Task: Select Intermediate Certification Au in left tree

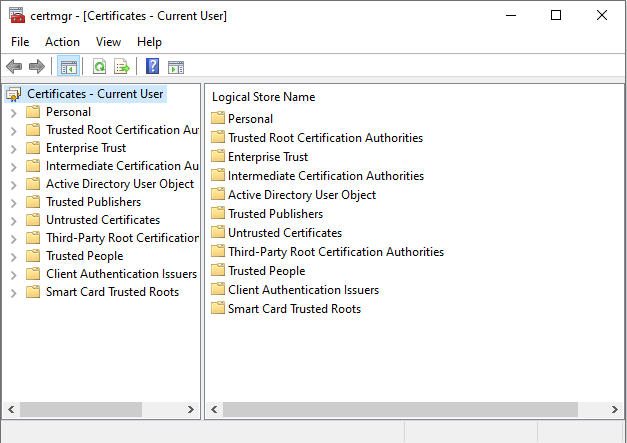Action: point(122,166)
